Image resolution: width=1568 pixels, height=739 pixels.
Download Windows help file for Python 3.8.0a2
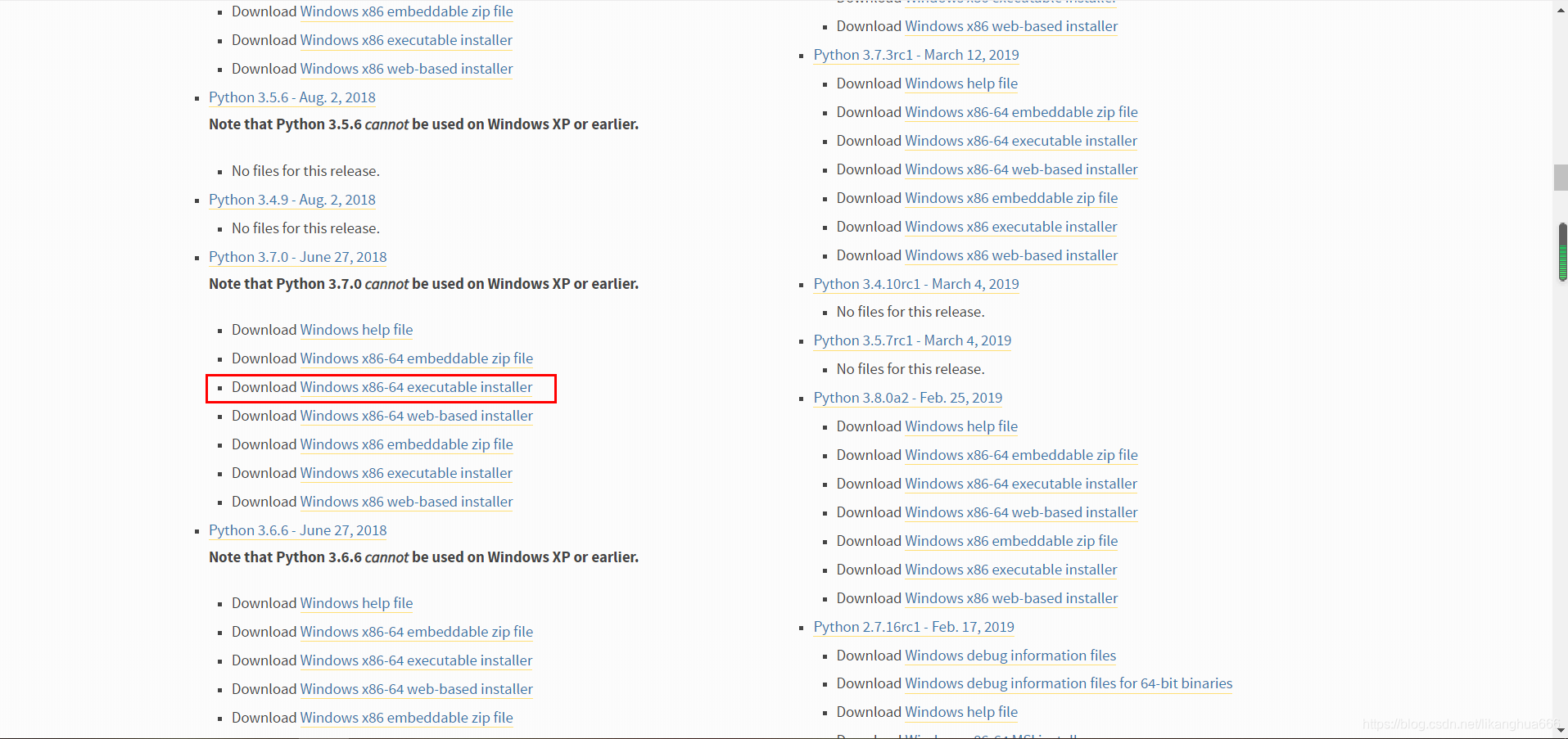coord(961,426)
